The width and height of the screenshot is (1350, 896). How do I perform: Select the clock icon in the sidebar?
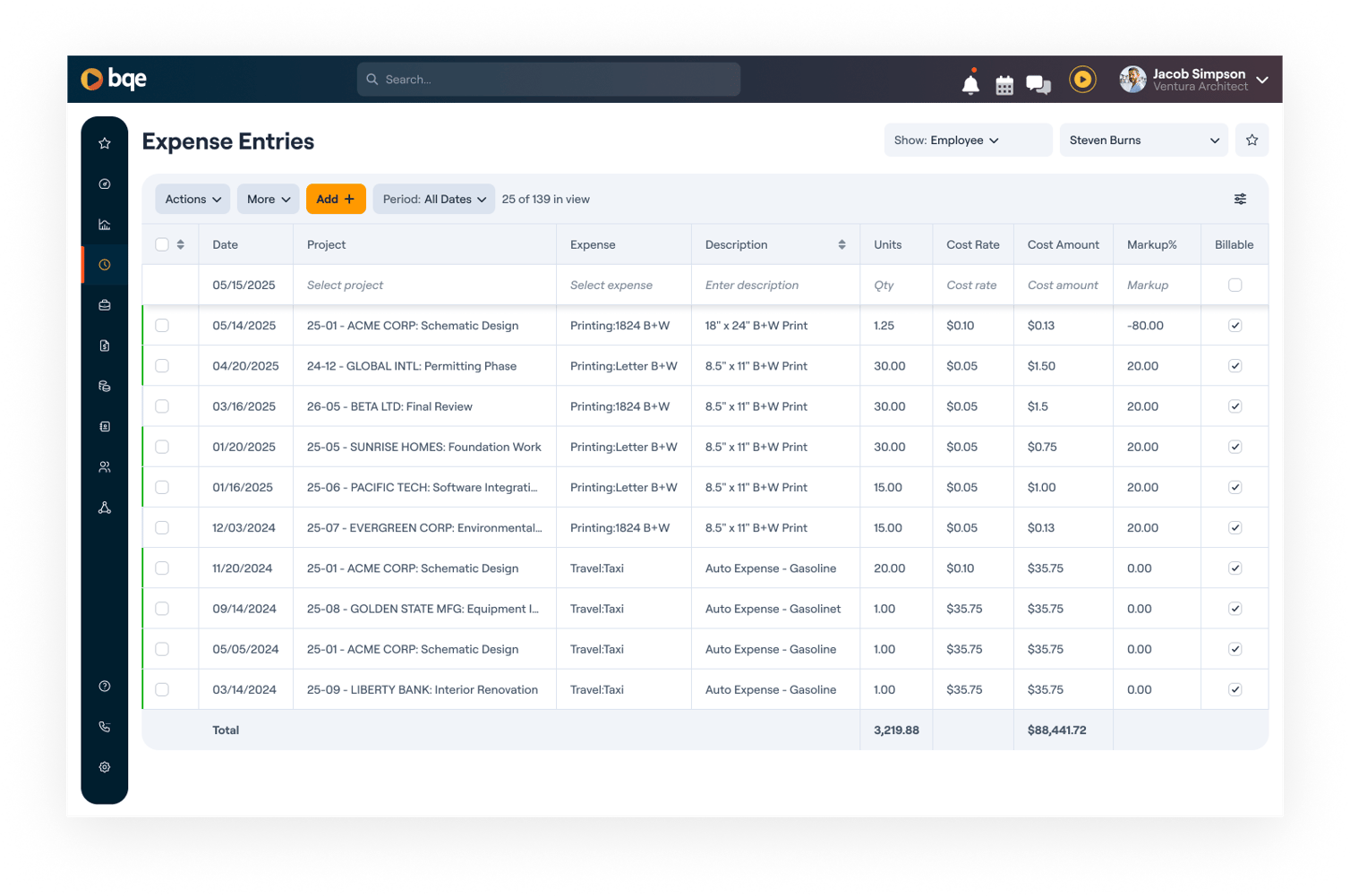coord(104,264)
